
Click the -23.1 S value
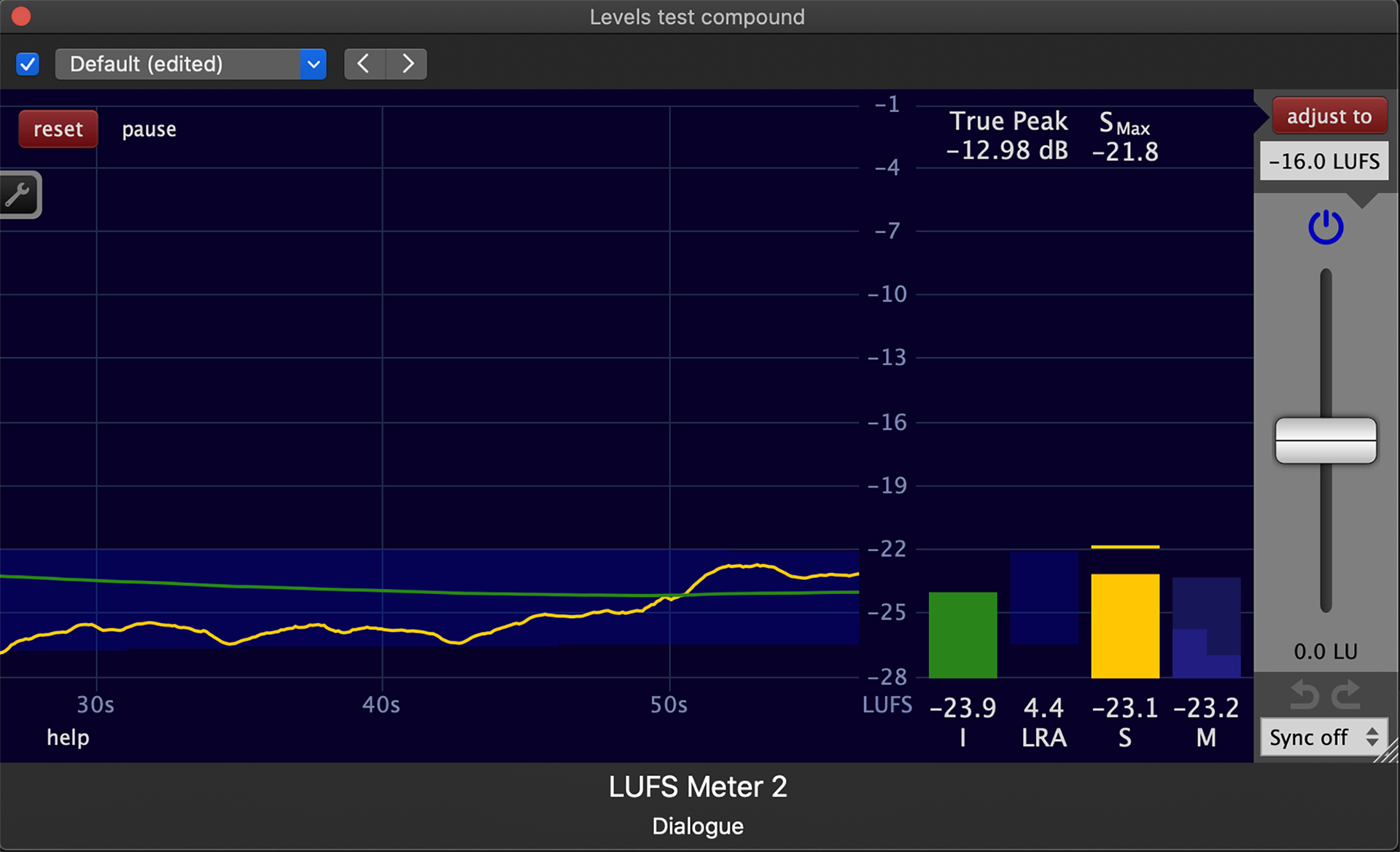1125,708
